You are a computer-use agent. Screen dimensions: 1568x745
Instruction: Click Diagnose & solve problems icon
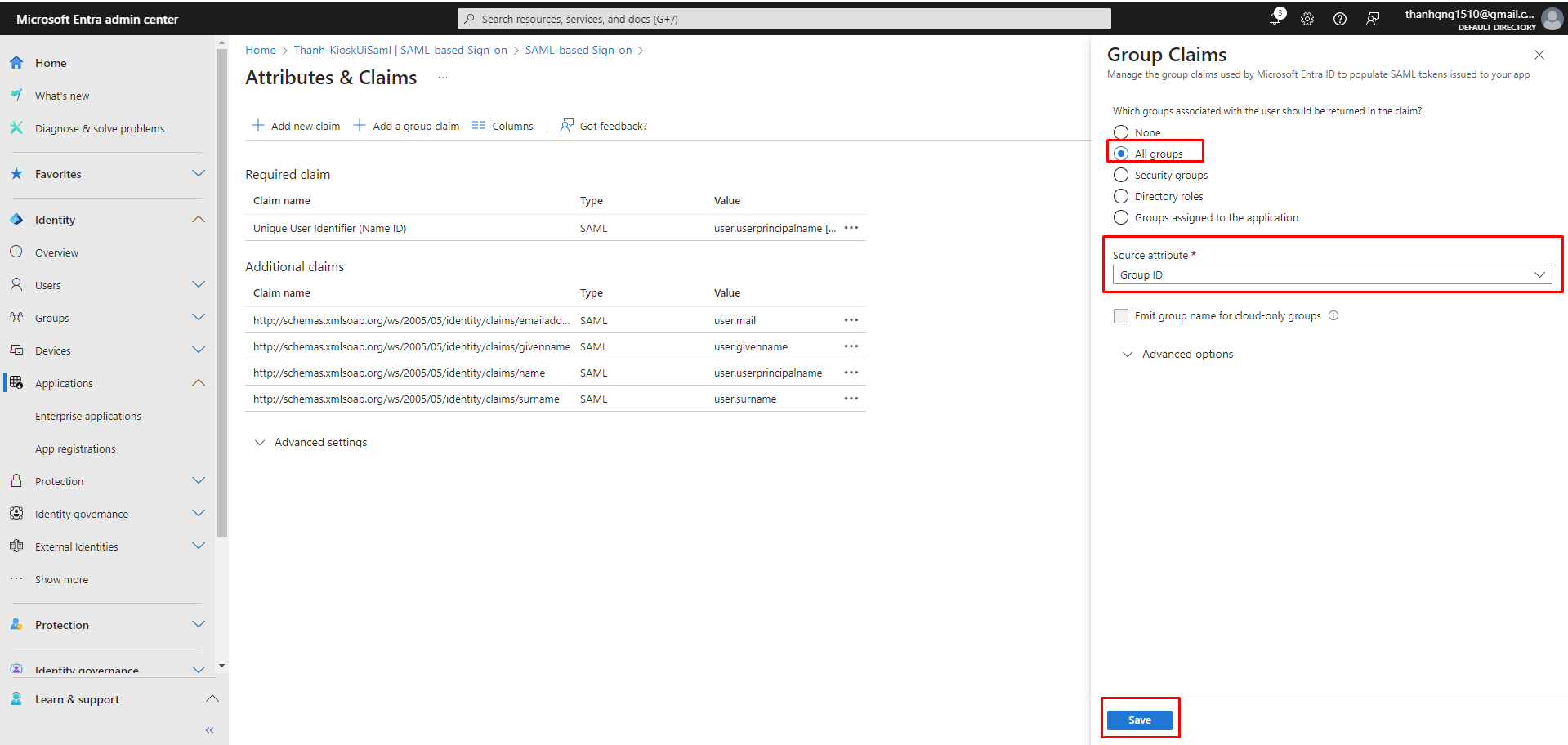point(16,128)
